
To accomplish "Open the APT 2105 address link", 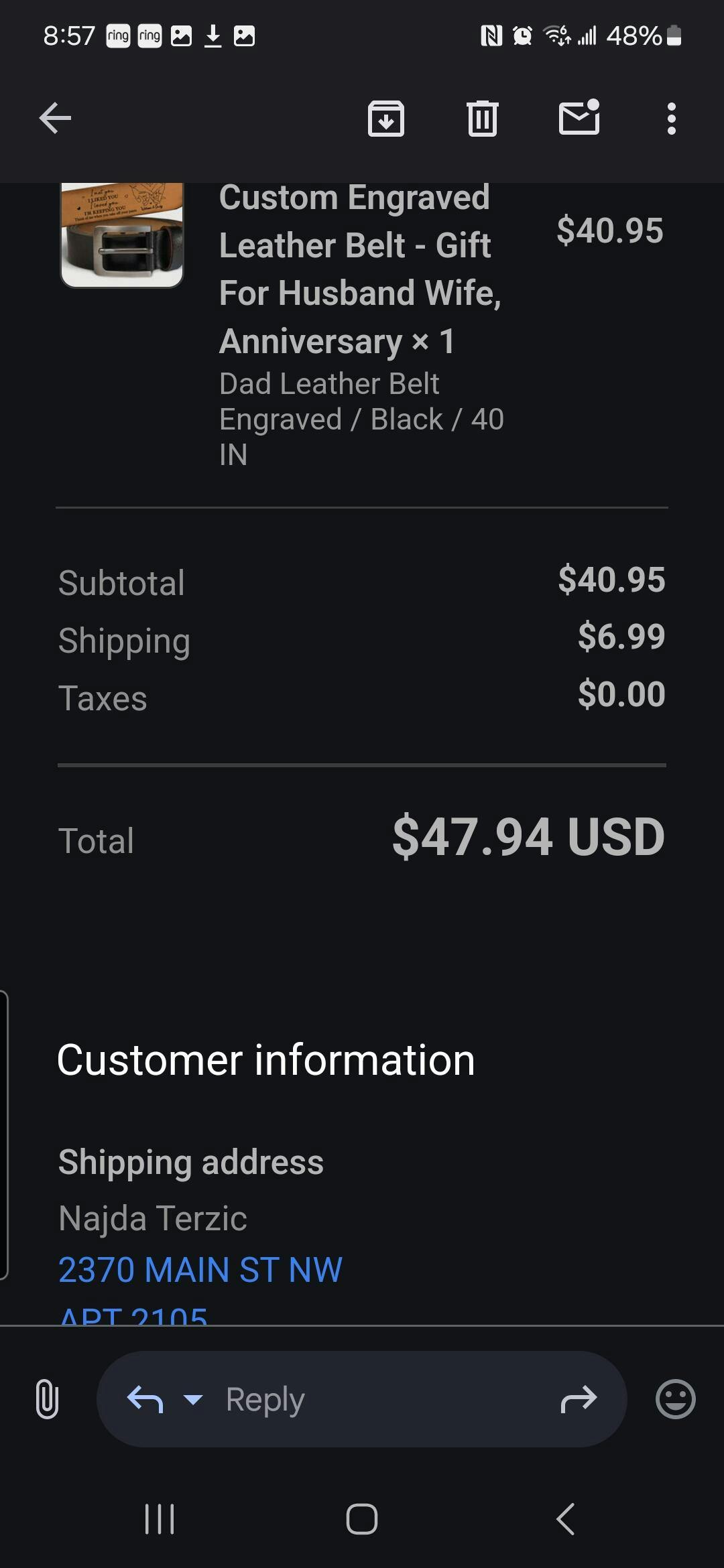I will 133,1316.
